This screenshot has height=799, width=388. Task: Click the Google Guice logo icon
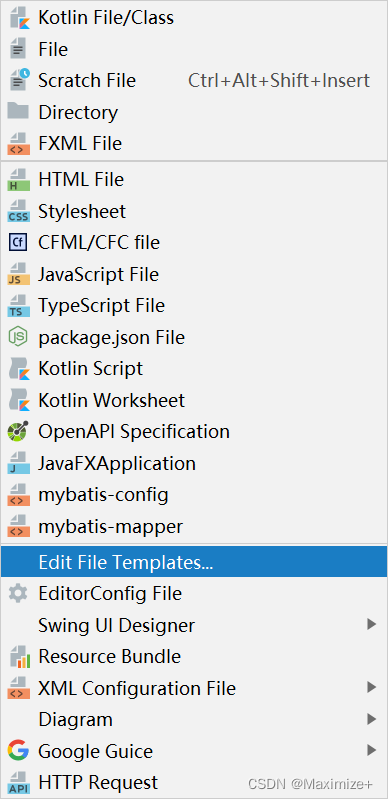point(19,751)
